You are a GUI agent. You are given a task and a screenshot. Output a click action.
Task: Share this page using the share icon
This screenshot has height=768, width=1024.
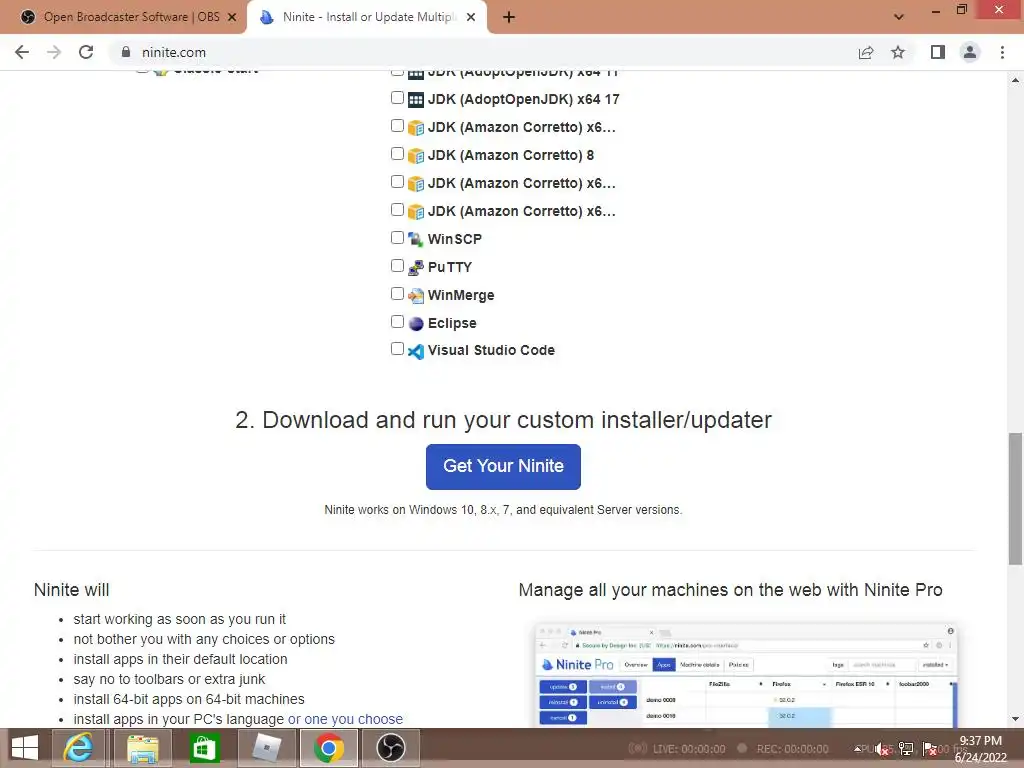tap(866, 52)
